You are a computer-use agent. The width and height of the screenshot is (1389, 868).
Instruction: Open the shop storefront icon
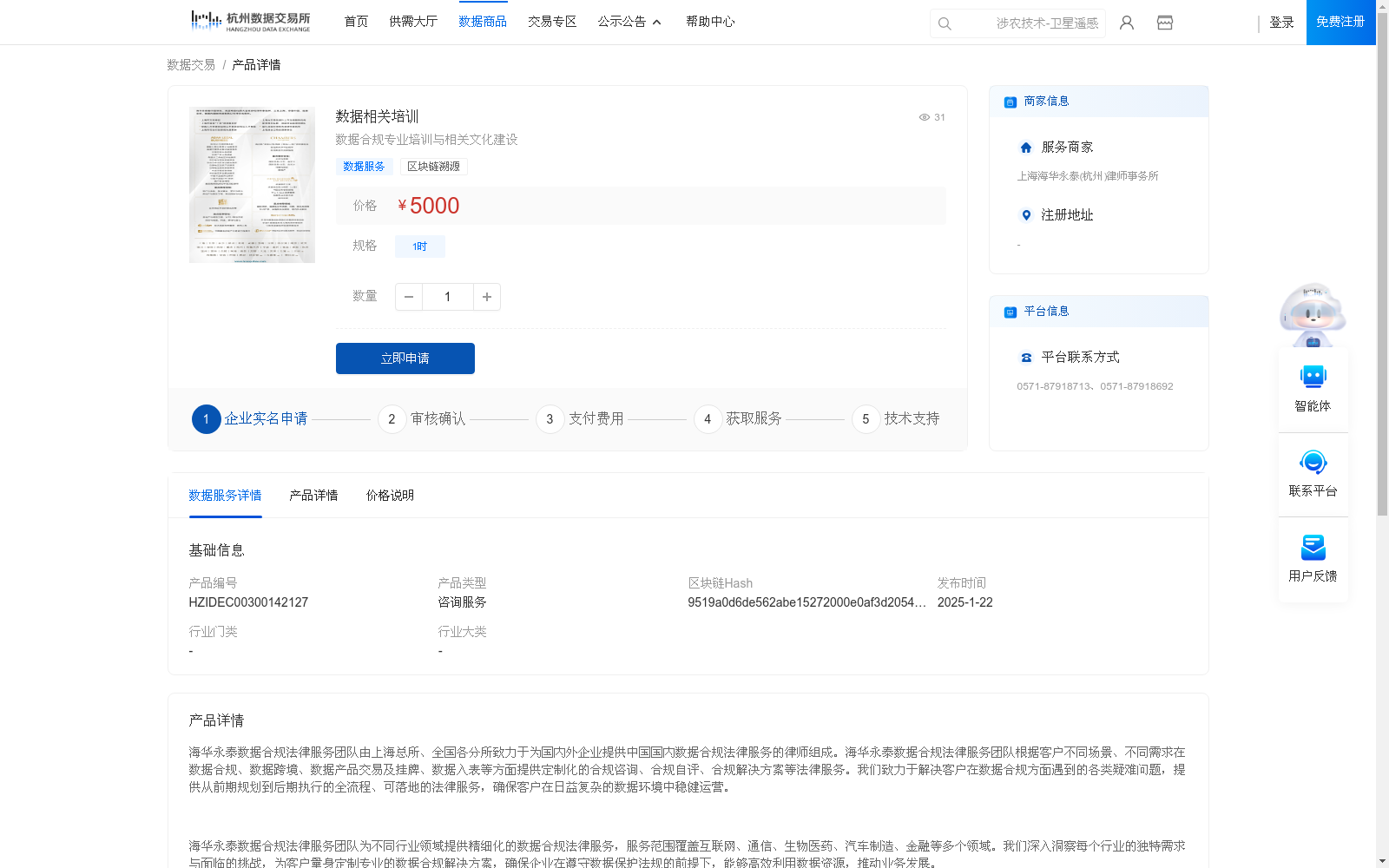pyautogui.click(x=1165, y=23)
